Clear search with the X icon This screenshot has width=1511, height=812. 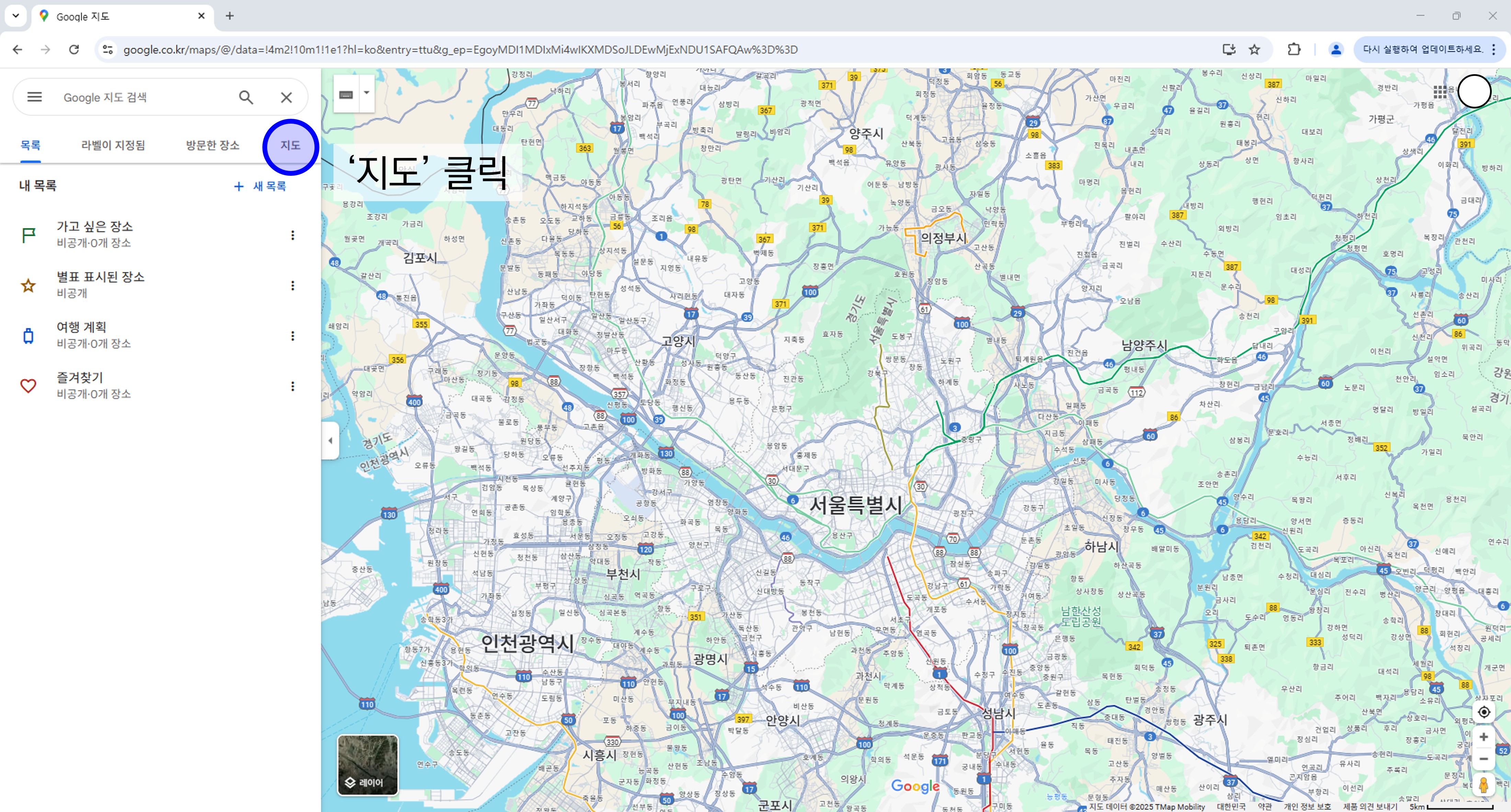click(286, 97)
